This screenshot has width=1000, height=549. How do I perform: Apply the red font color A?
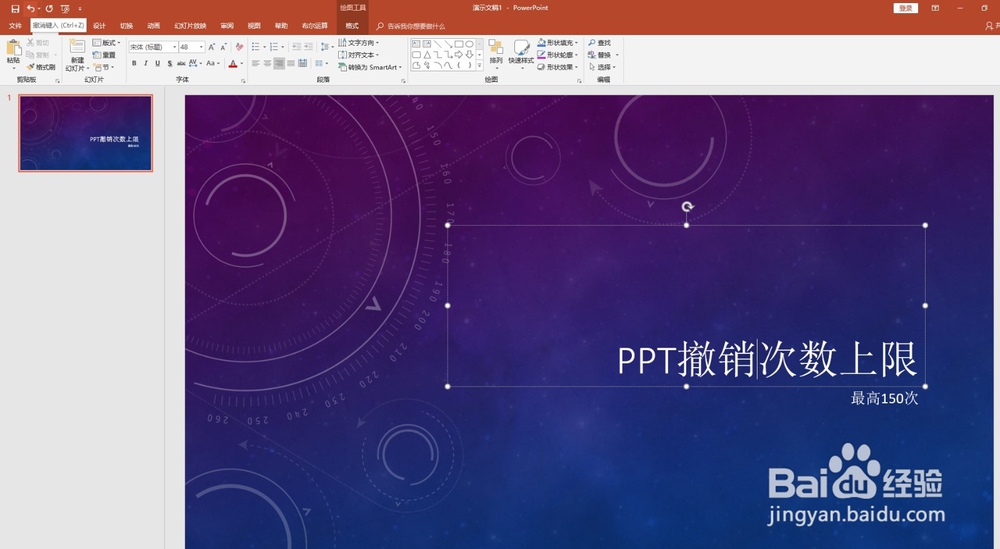(233, 63)
